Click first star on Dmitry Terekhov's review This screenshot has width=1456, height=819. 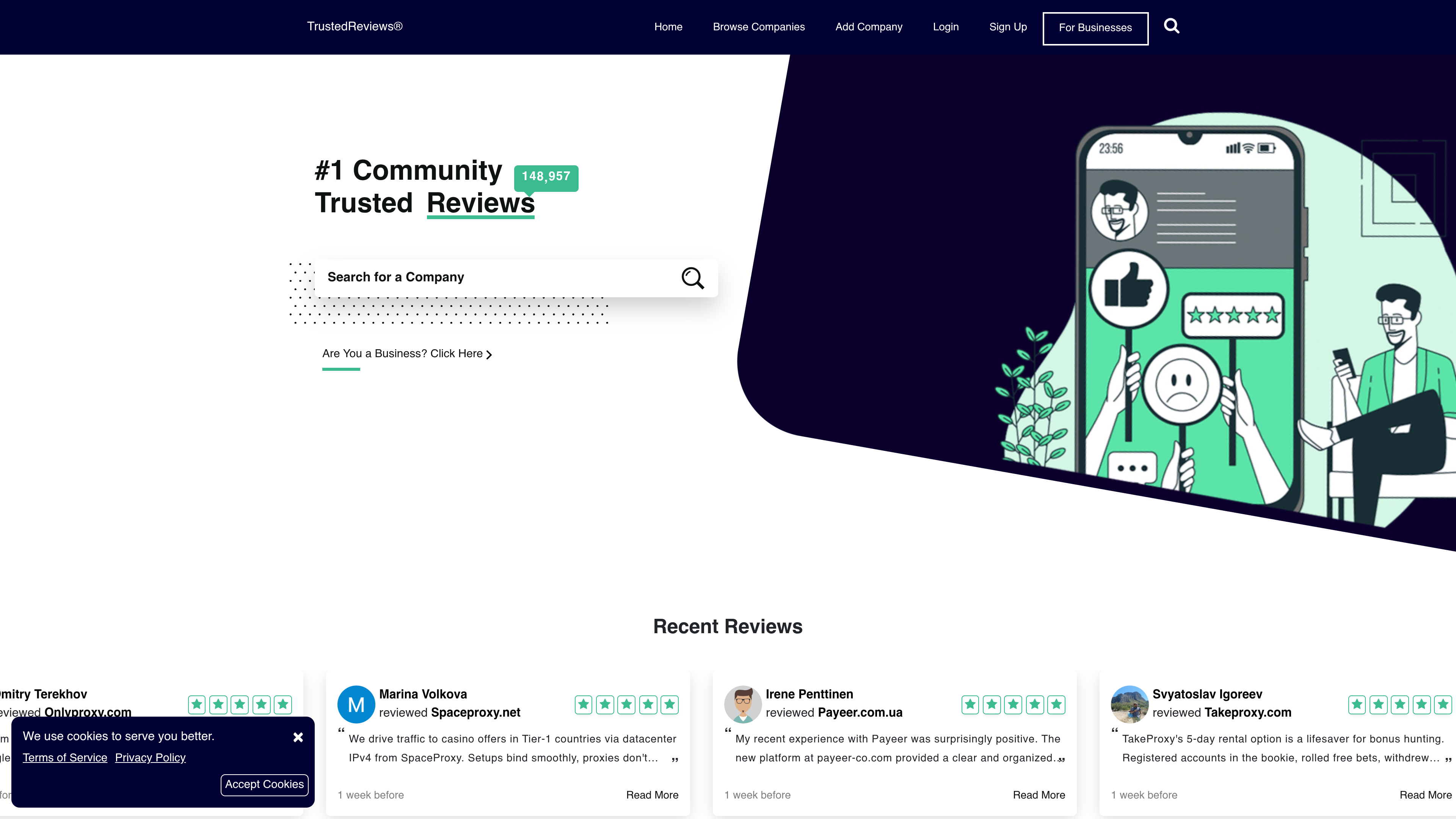click(197, 704)
